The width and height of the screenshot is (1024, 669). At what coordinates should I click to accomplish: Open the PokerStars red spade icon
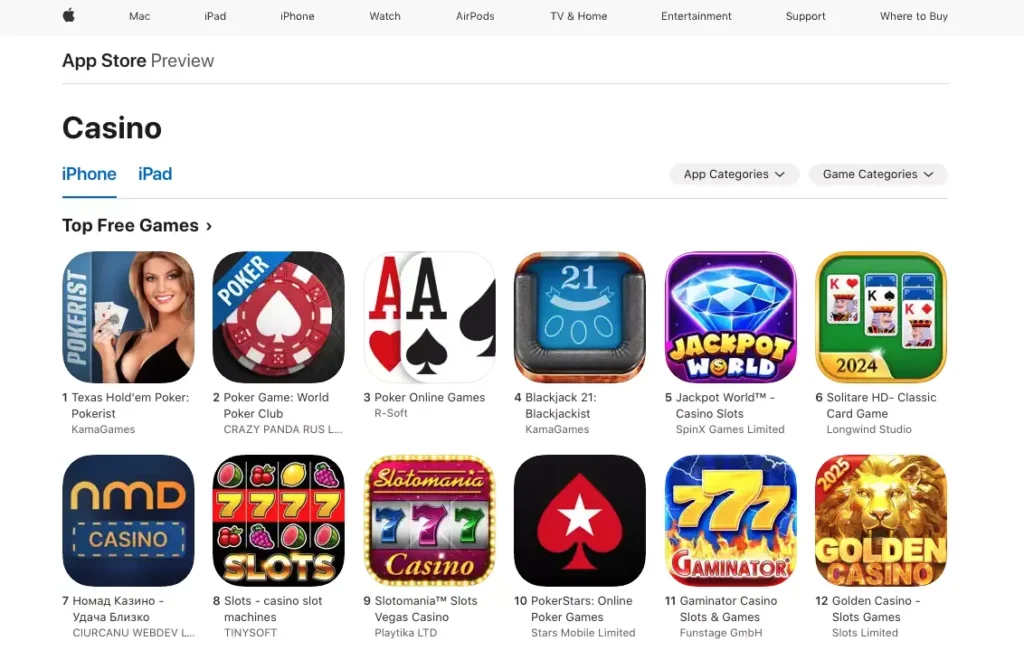pos(580,521)
